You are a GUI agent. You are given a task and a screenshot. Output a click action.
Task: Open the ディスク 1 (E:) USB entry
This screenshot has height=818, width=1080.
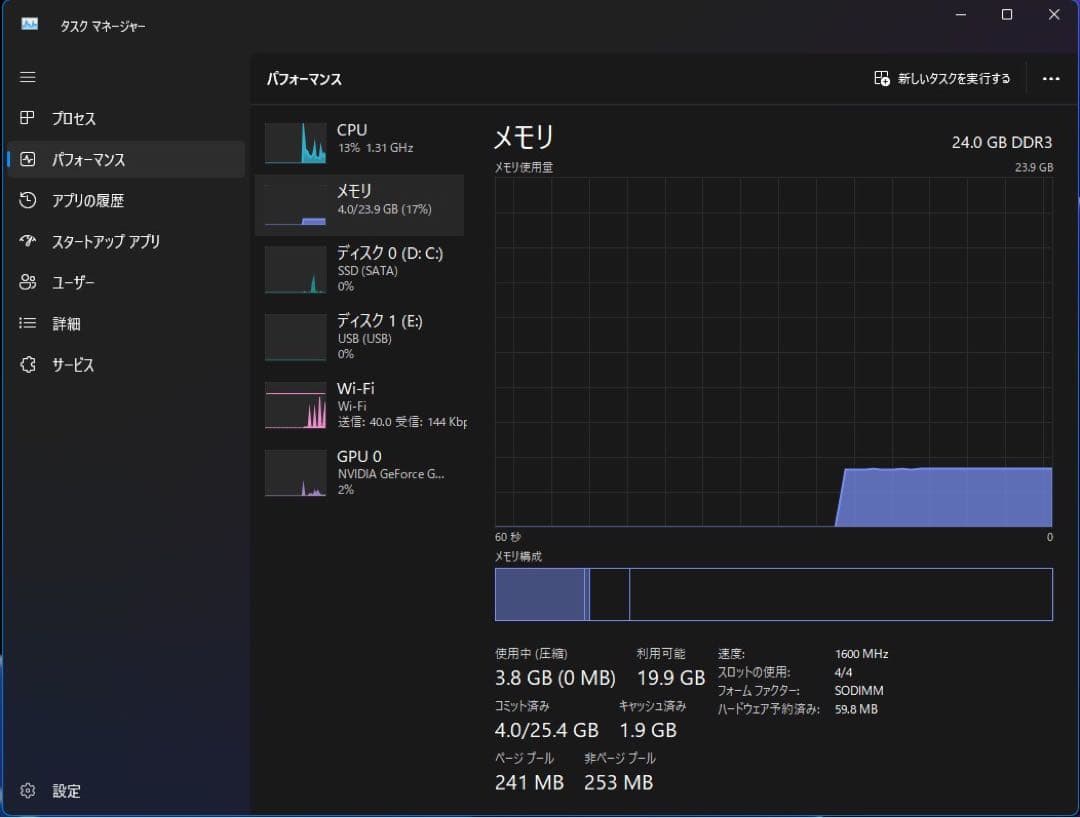[360, 337]
